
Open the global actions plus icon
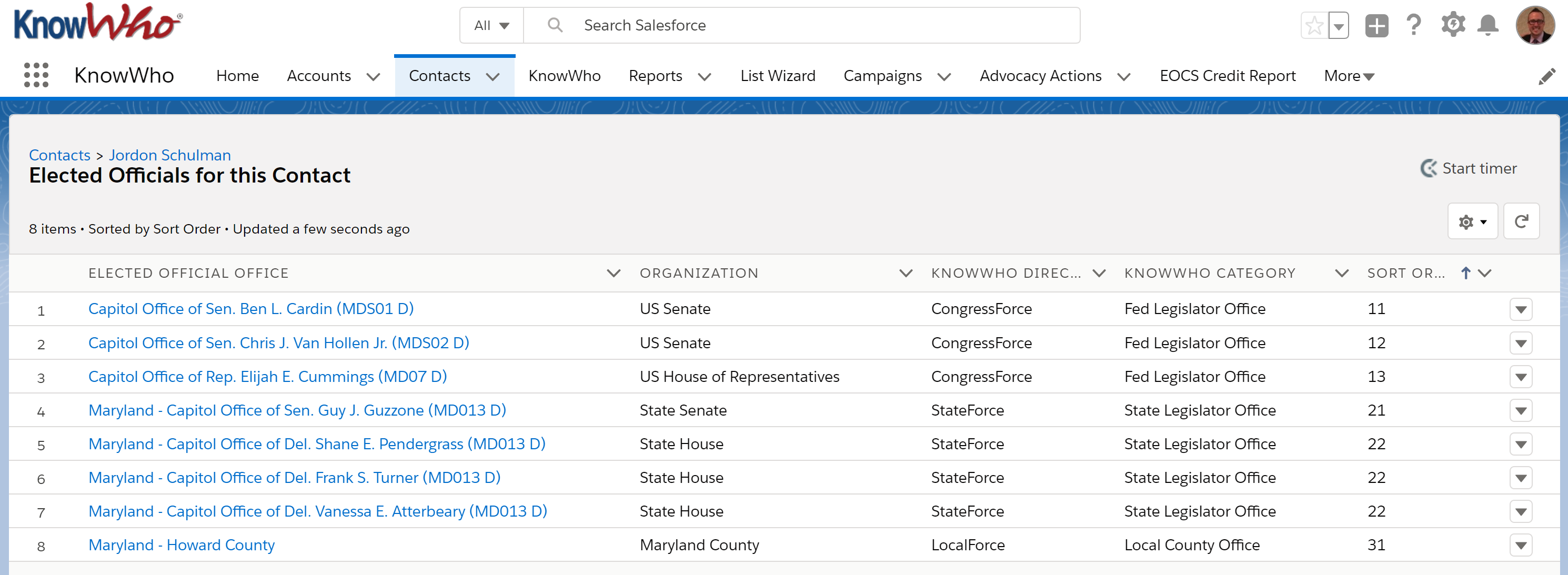[1376, 26]
